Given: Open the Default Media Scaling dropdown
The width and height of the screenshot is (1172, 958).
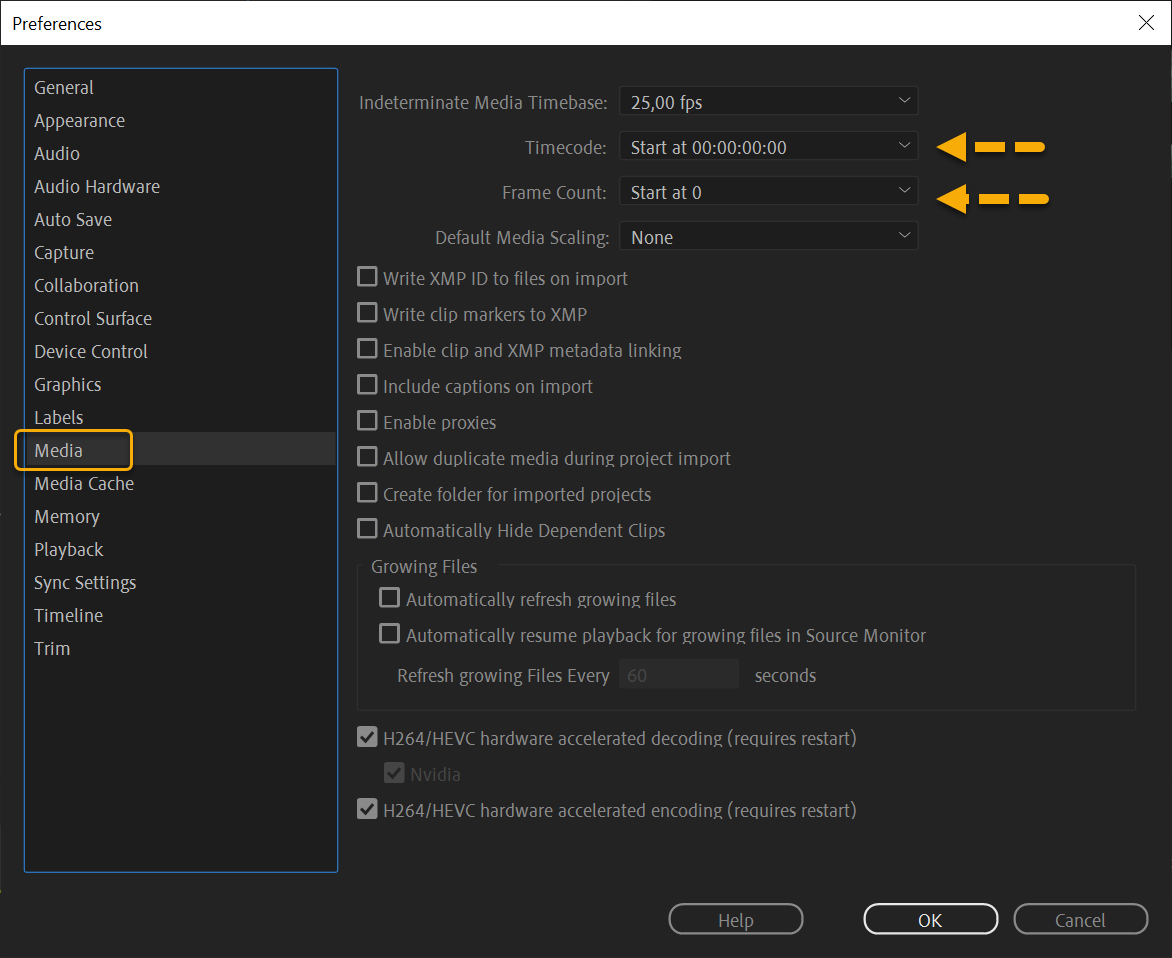Looking at the screenshot, I should [x=768, y=236].
